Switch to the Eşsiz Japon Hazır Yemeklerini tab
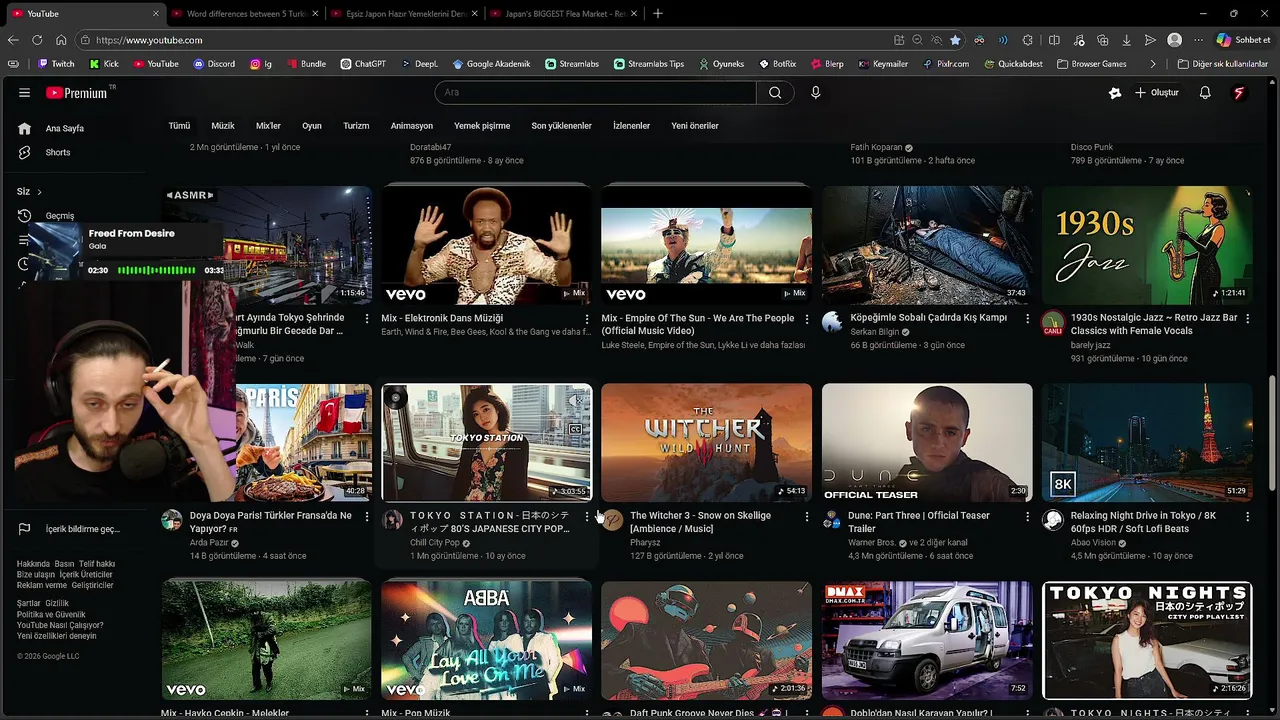 404,14
